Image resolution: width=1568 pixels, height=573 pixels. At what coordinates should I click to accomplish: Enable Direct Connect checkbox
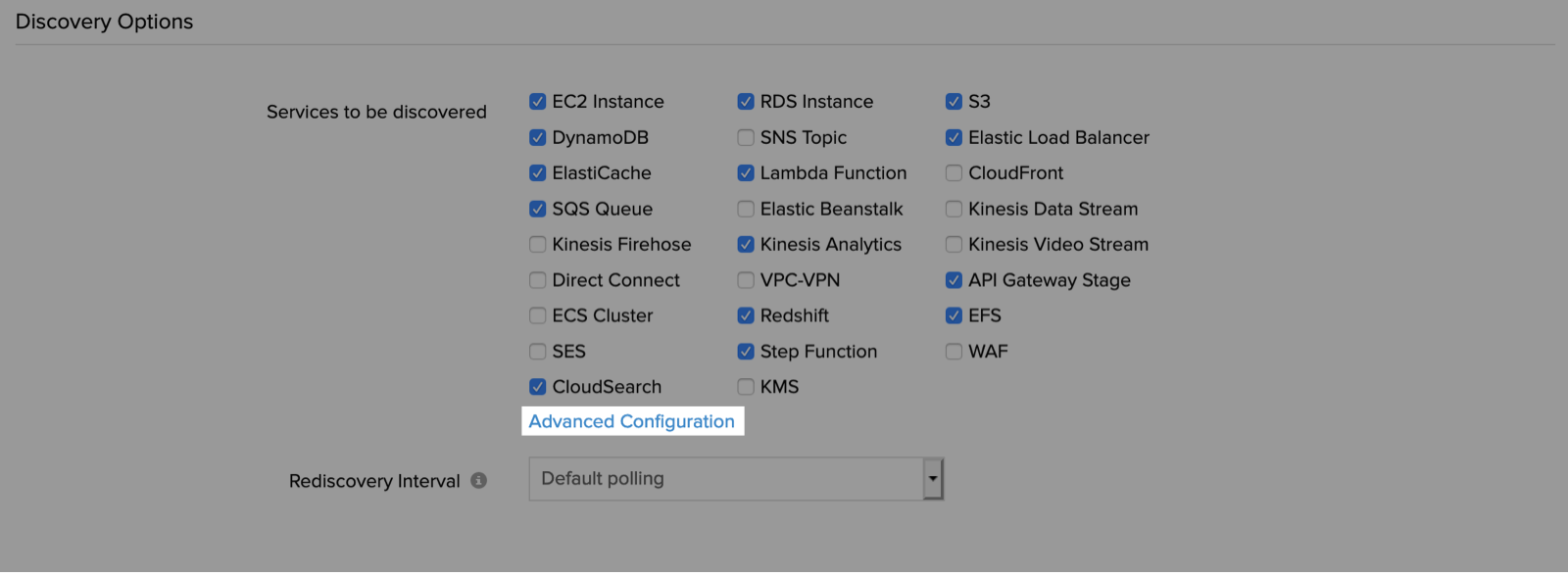tap(537, 280)
